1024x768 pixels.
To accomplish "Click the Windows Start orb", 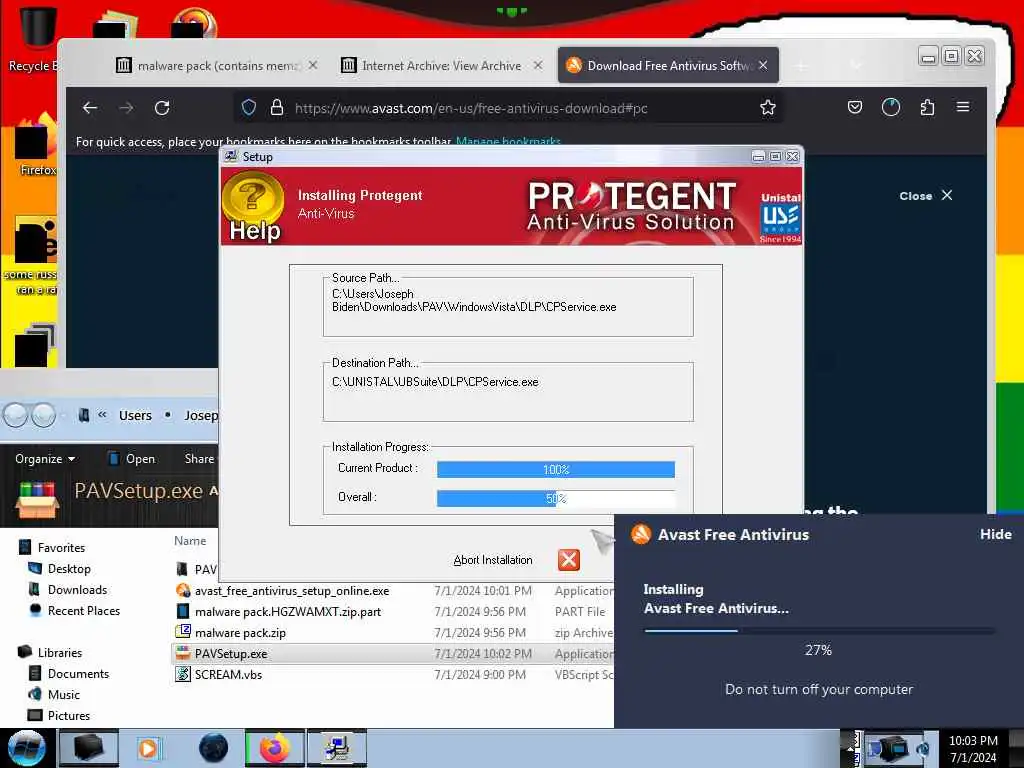I will tap(26, 748).
